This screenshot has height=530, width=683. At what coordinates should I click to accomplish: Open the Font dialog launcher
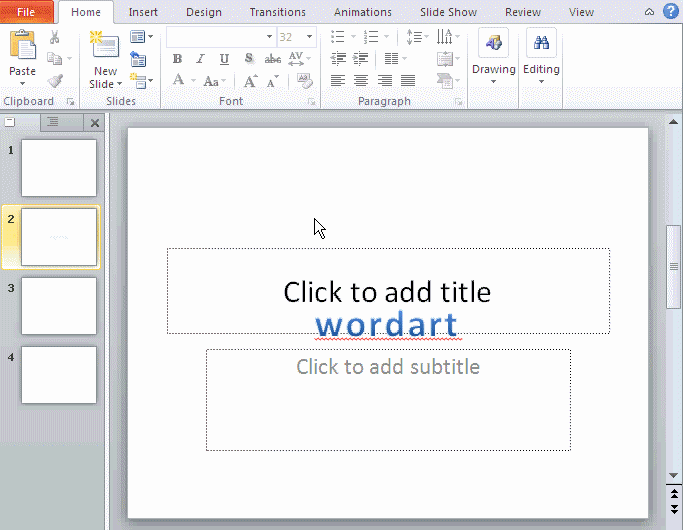click(x=311, y=101)
